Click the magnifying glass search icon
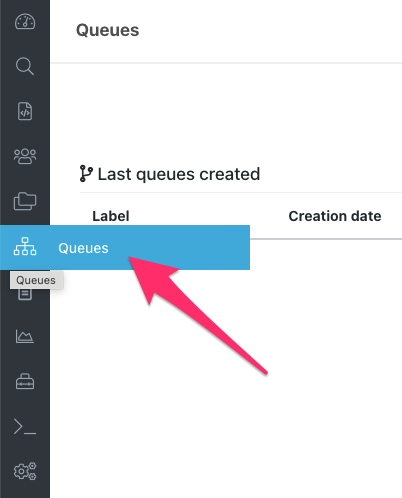This screenshot has width=402, height=498. [x=25, y=66]
